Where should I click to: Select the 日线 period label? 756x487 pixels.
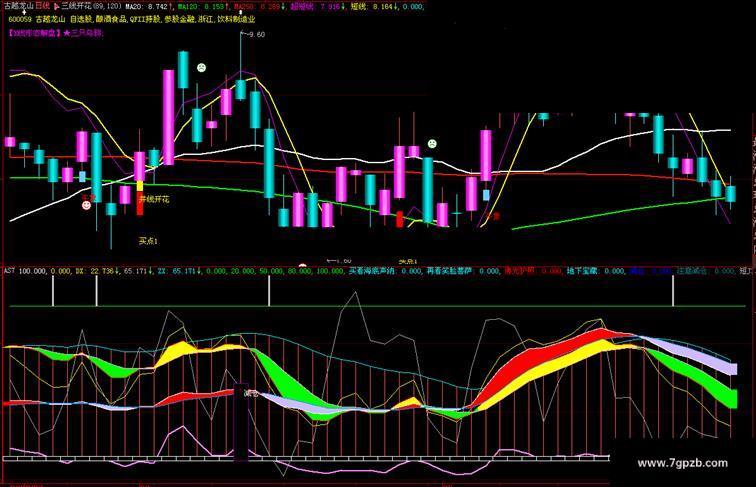[x=43, y=6]
